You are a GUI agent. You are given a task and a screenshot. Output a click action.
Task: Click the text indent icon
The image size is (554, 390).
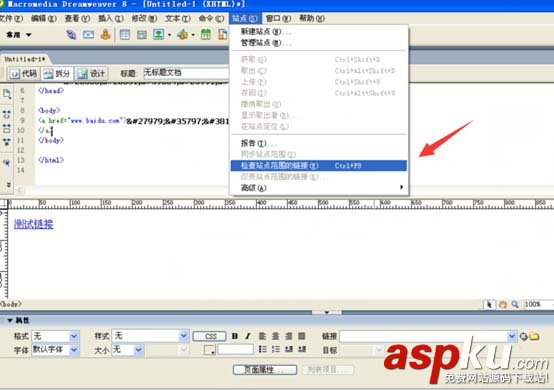point(302,349)
